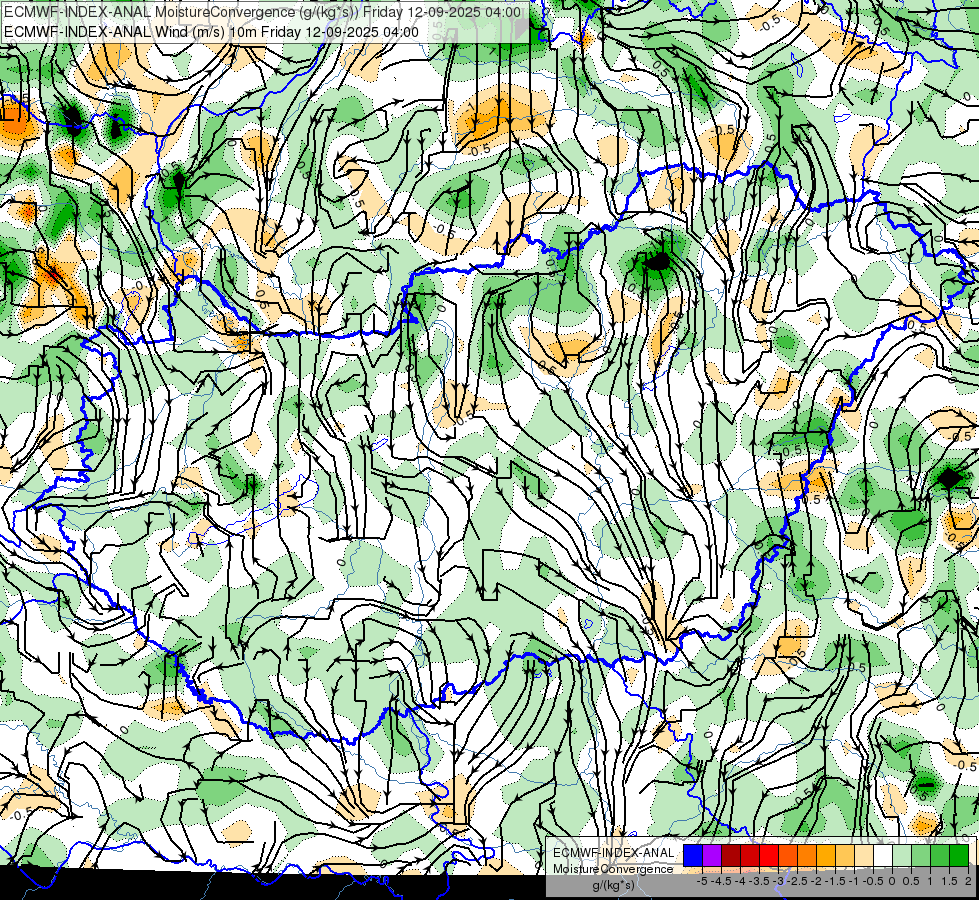Pick the red-orange swatch between -3 and -2.5
The image size is (979, 900).
click(788, 855)
